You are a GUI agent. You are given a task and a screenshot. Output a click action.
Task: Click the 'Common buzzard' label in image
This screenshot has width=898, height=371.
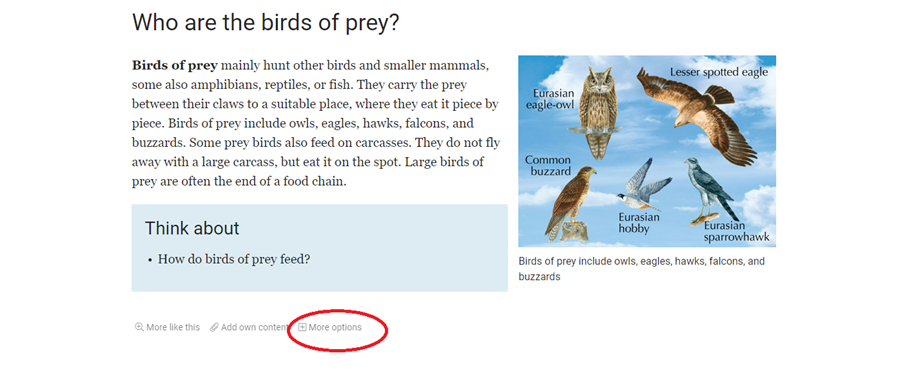click(548, 165)
